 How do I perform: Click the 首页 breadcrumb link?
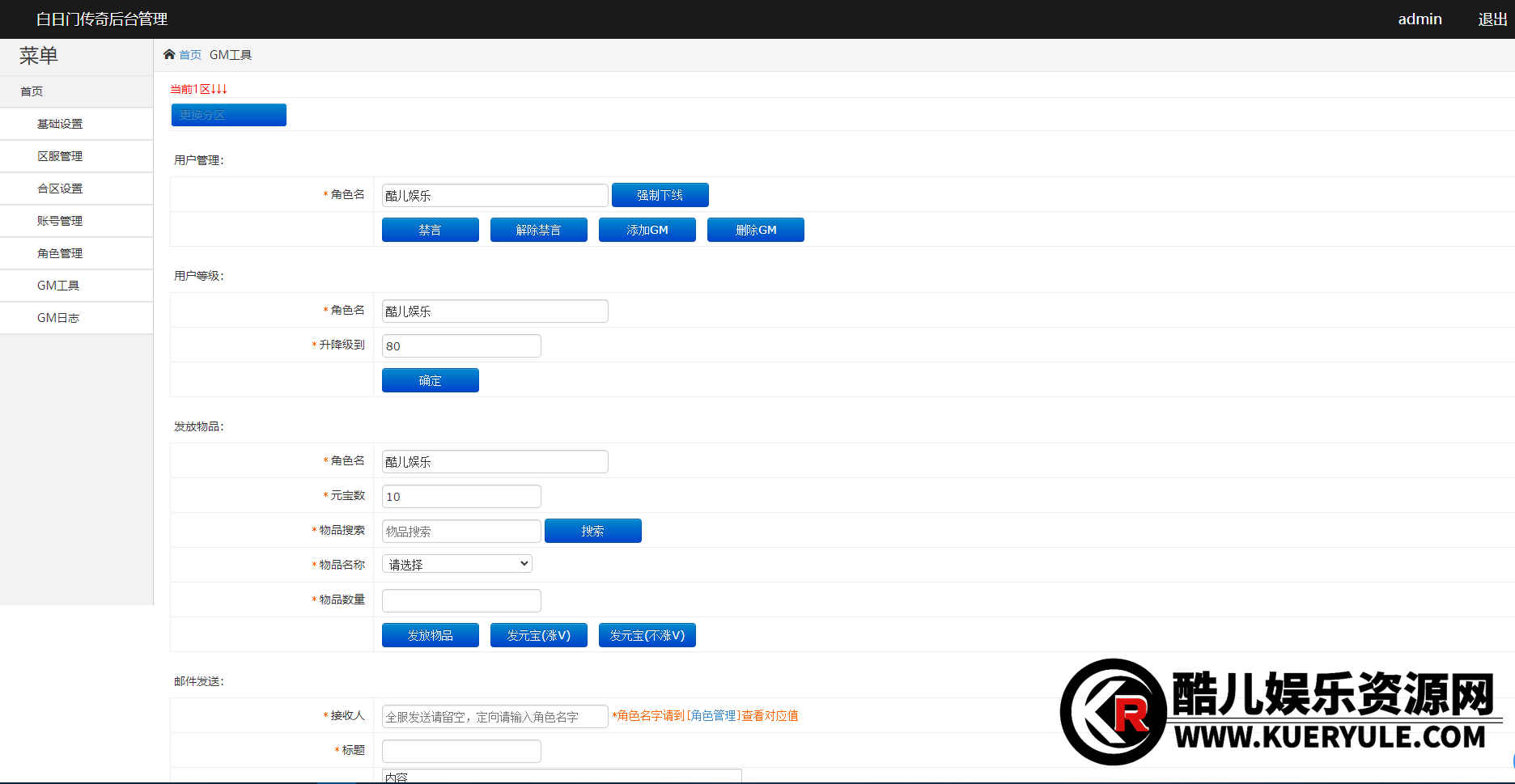[190, 55]
